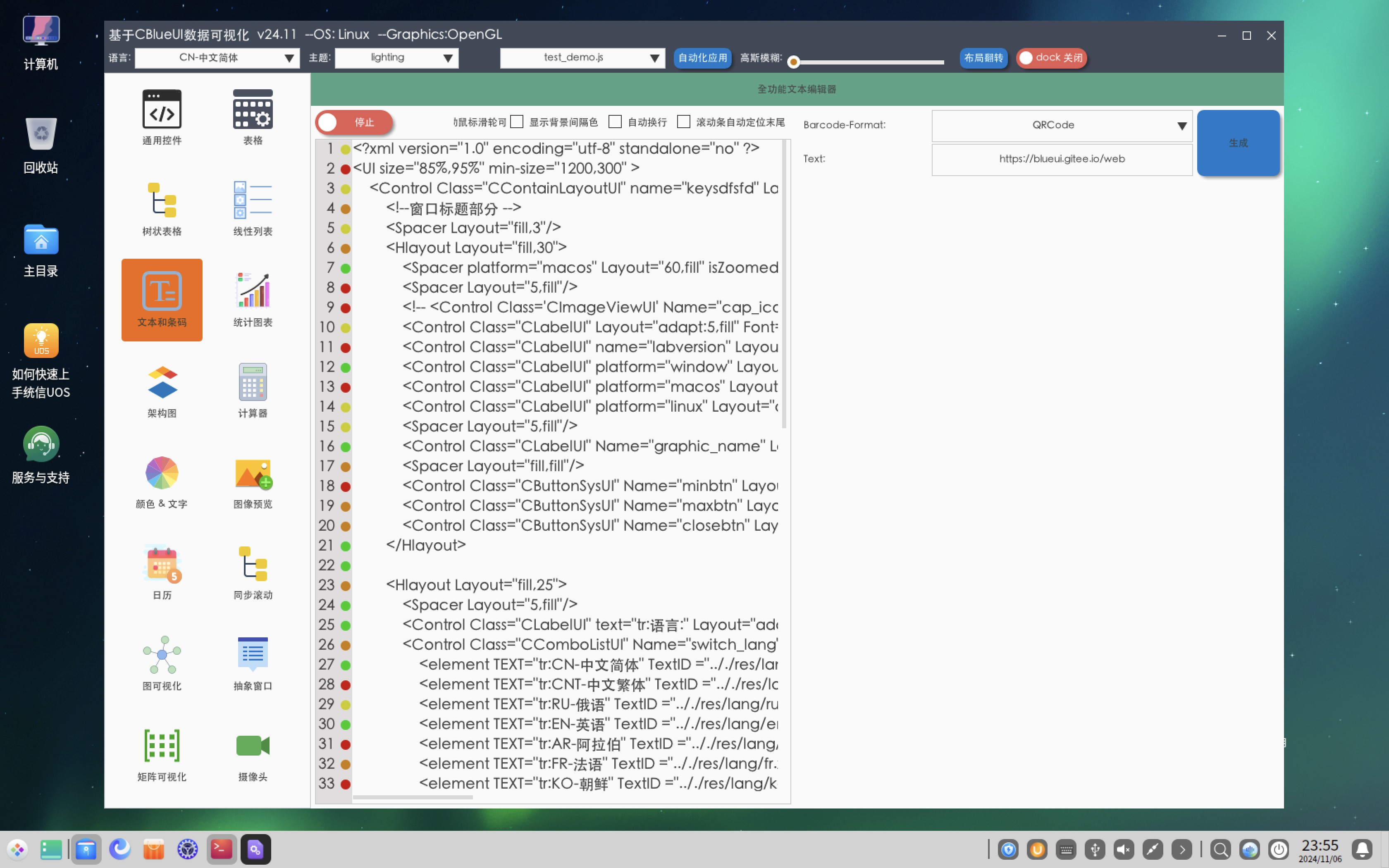Click the 自动化应用 button
This screenshot has width=1389, height=868.
702,58
